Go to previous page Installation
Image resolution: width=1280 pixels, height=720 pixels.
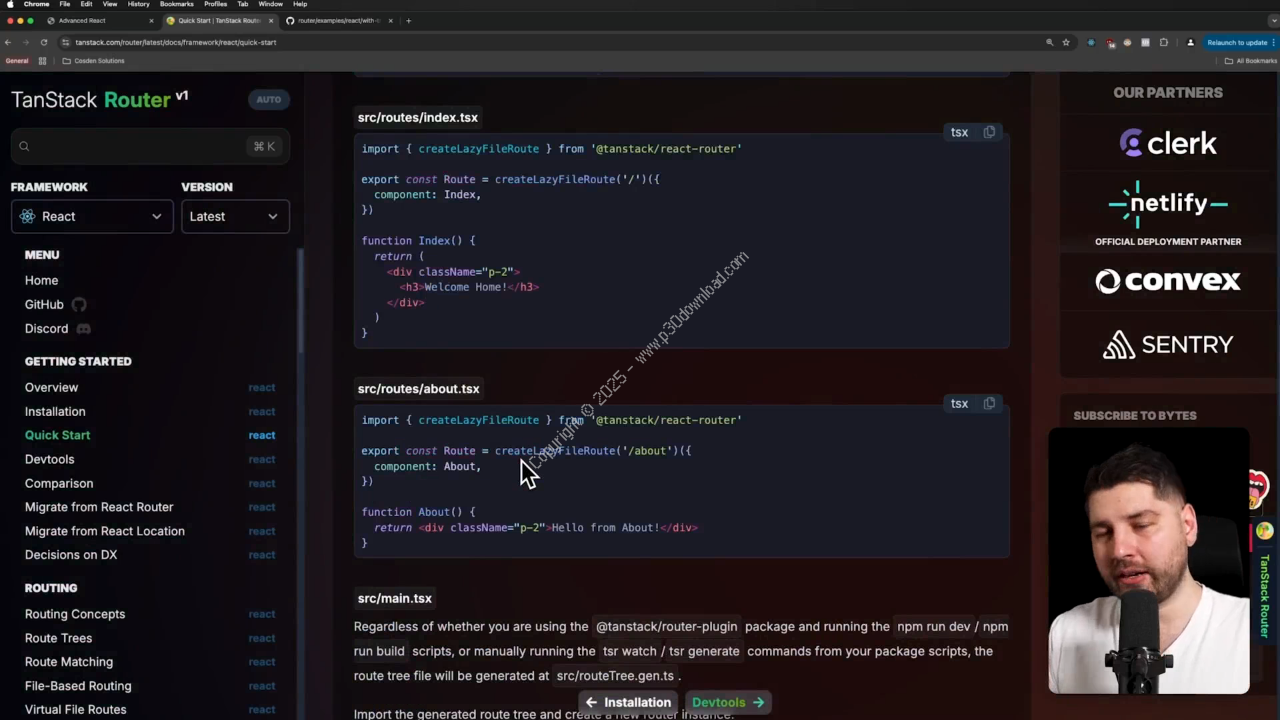pyautogui.click(x=628, y=702)
